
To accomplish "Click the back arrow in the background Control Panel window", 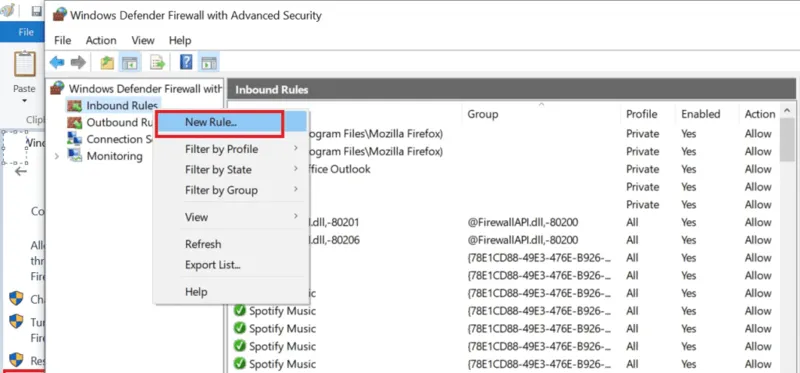I will 21,171.
